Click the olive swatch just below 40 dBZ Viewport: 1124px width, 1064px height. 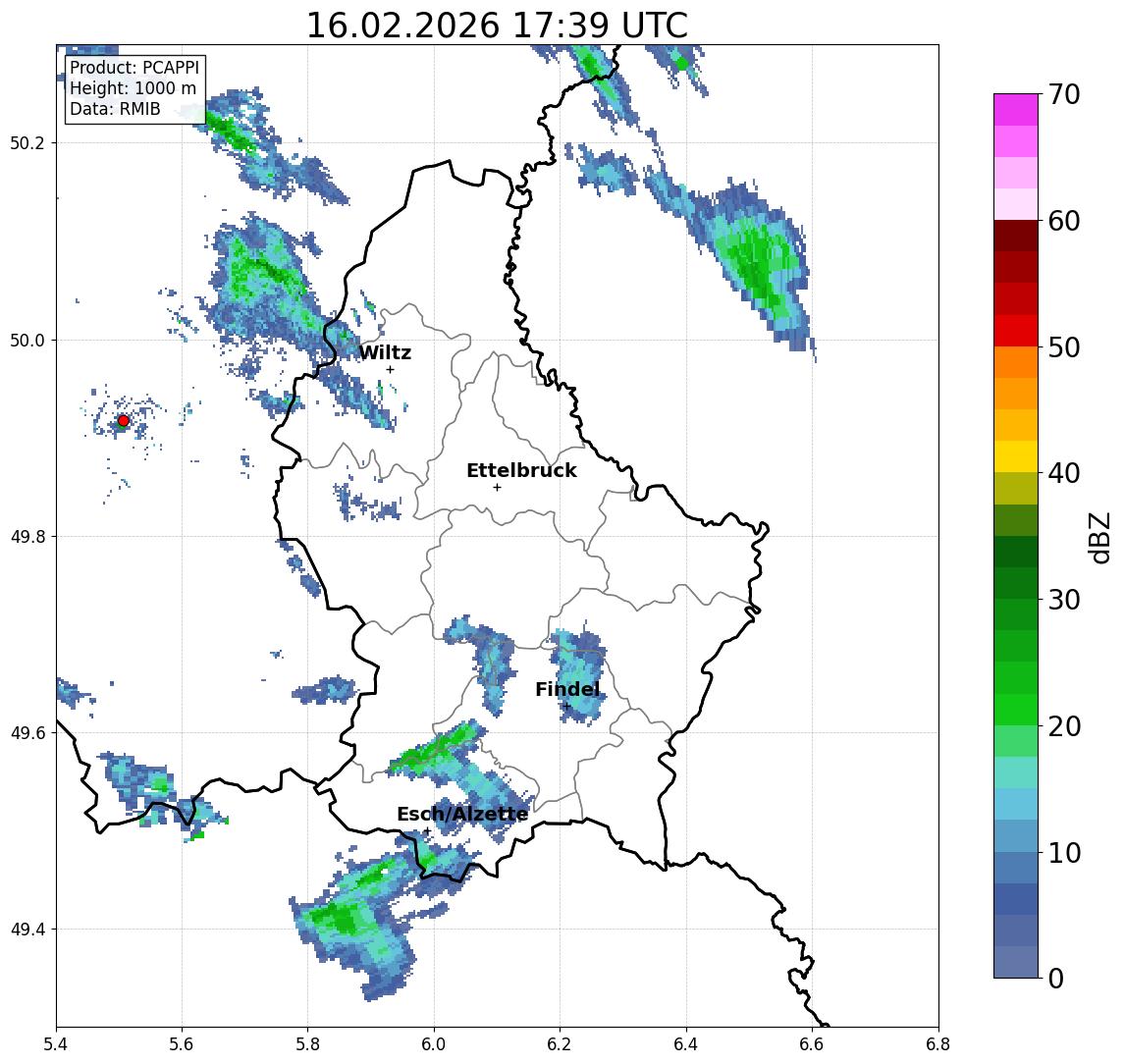click(1016, 488)
